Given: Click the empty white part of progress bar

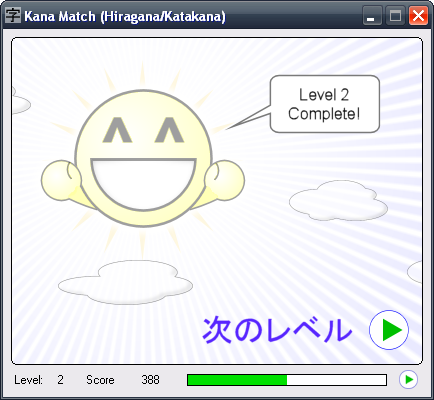Looking at the screenshot, I should click(336, 380).
